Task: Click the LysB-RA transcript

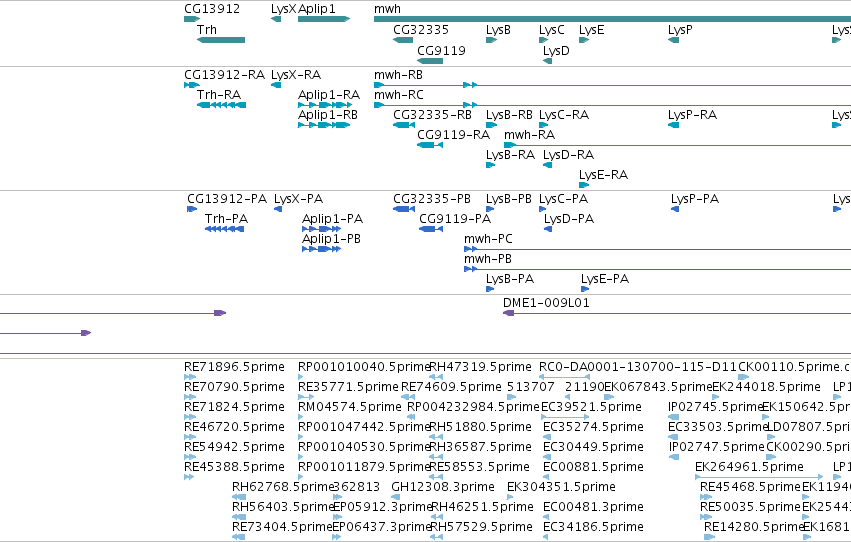Action: 510,155
